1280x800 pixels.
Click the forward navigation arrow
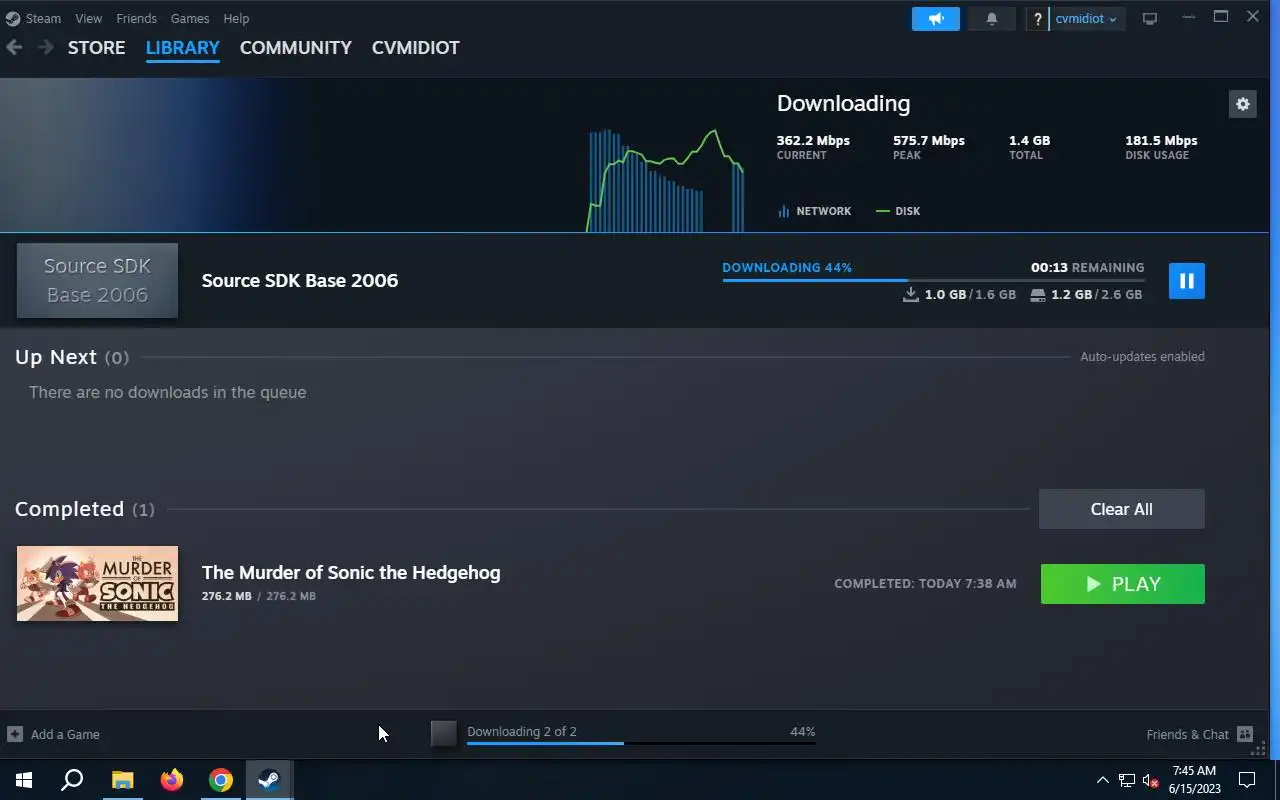[46, 47]
